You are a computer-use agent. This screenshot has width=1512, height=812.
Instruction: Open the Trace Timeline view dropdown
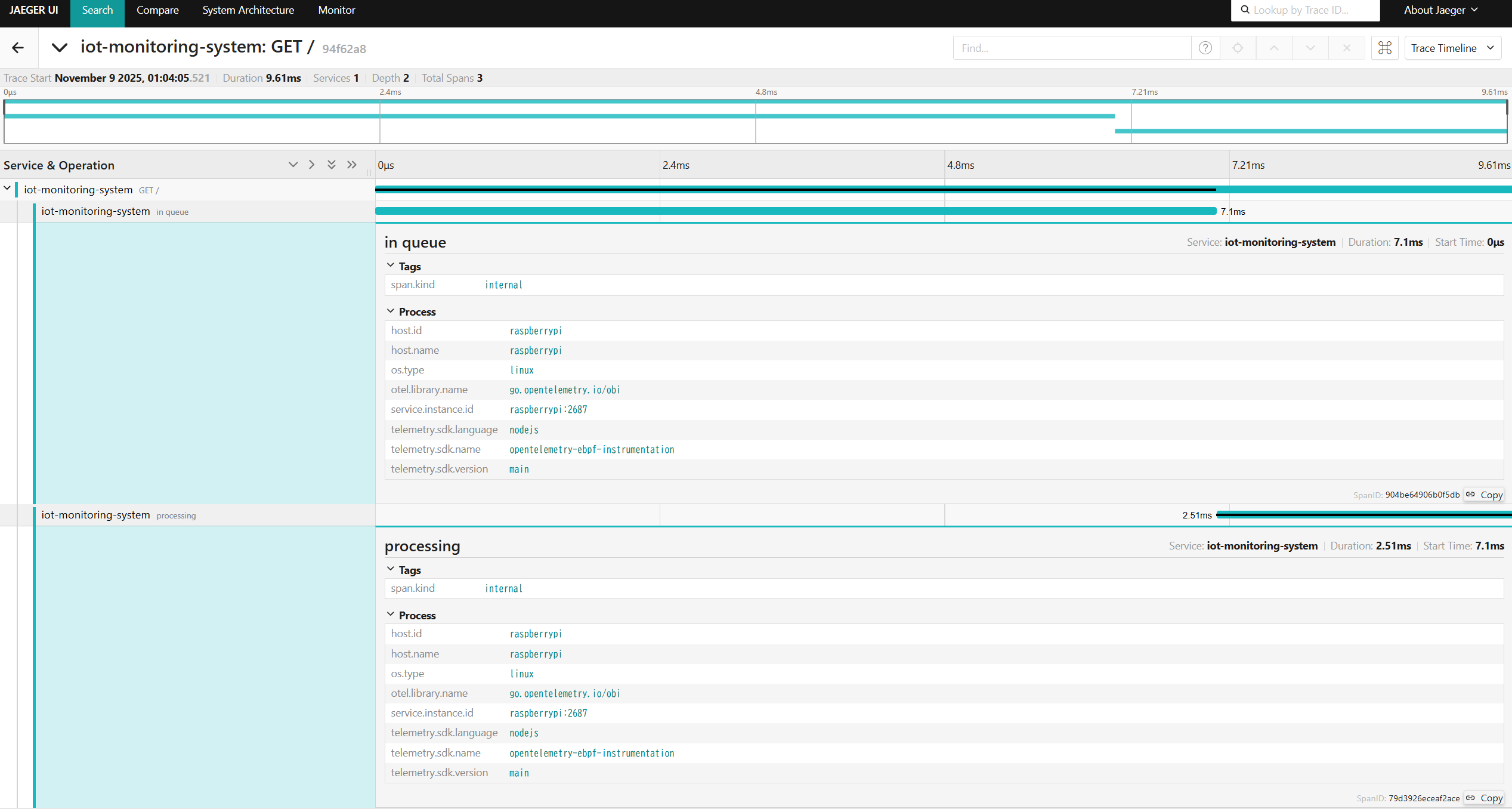pyautogui.click(x=1452, y=48)
